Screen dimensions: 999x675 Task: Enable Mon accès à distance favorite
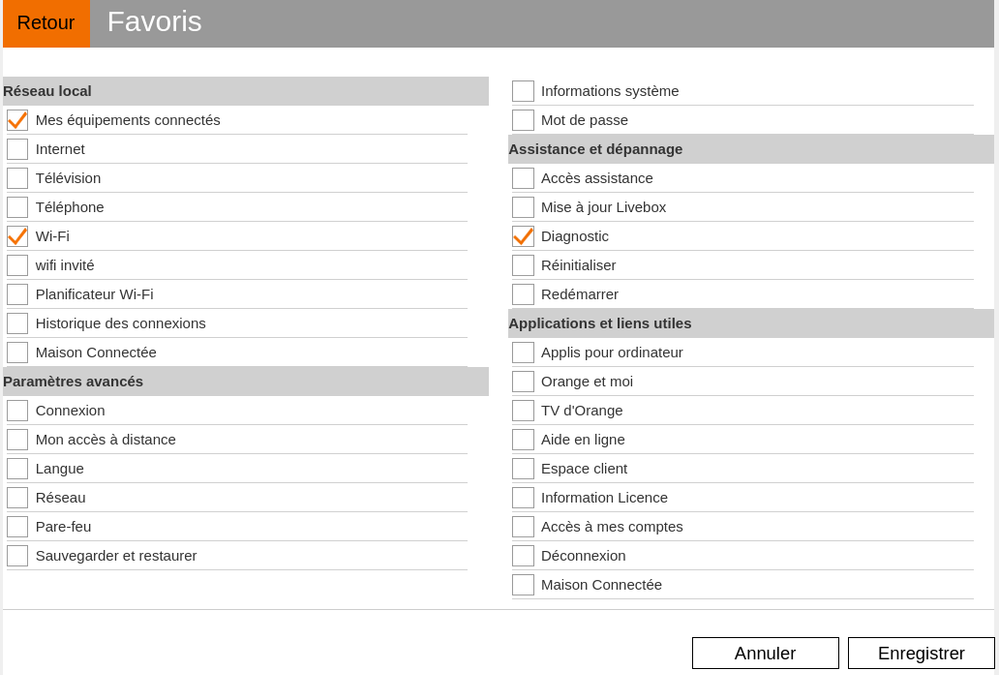17,439
